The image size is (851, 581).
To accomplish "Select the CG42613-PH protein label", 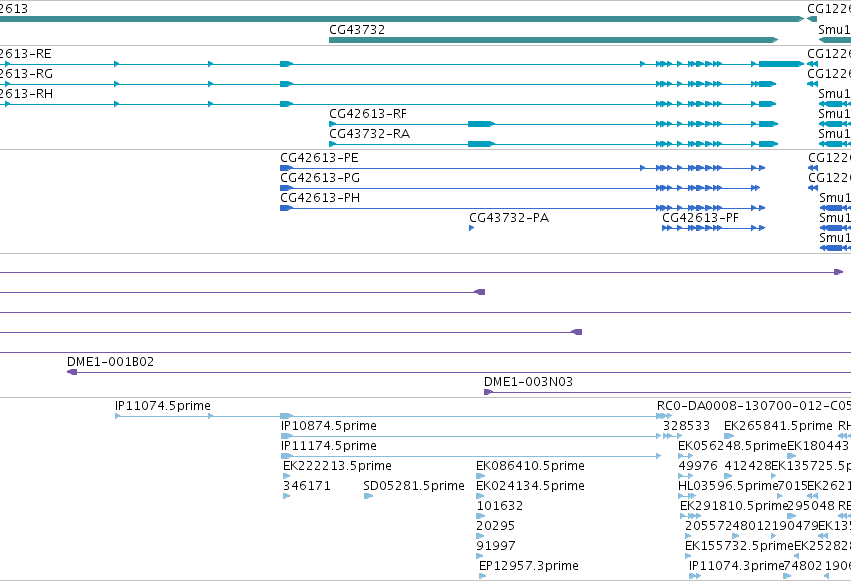I will 320,198.
